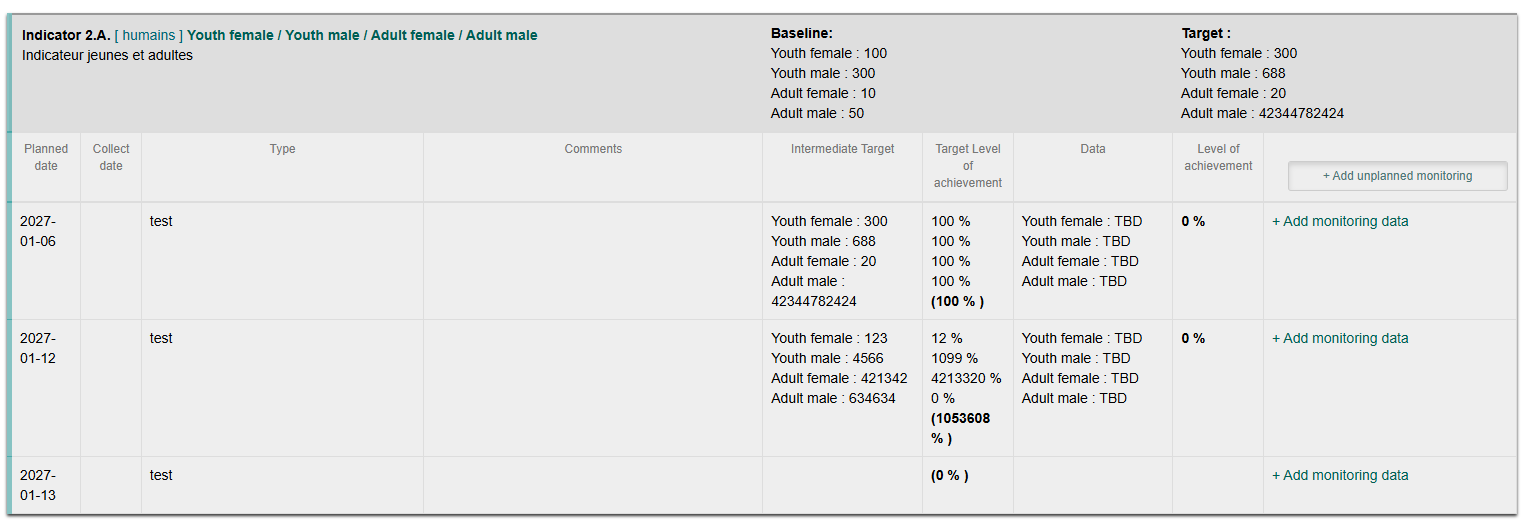Select the Intermediate Target column header

click(843, 149)
